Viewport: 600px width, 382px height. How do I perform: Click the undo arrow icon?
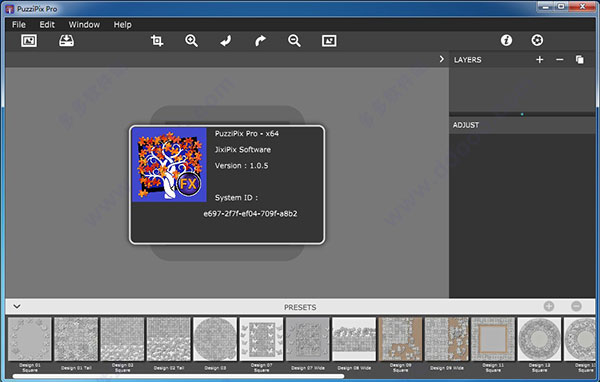pyautogui.click(x=226, y=41)
